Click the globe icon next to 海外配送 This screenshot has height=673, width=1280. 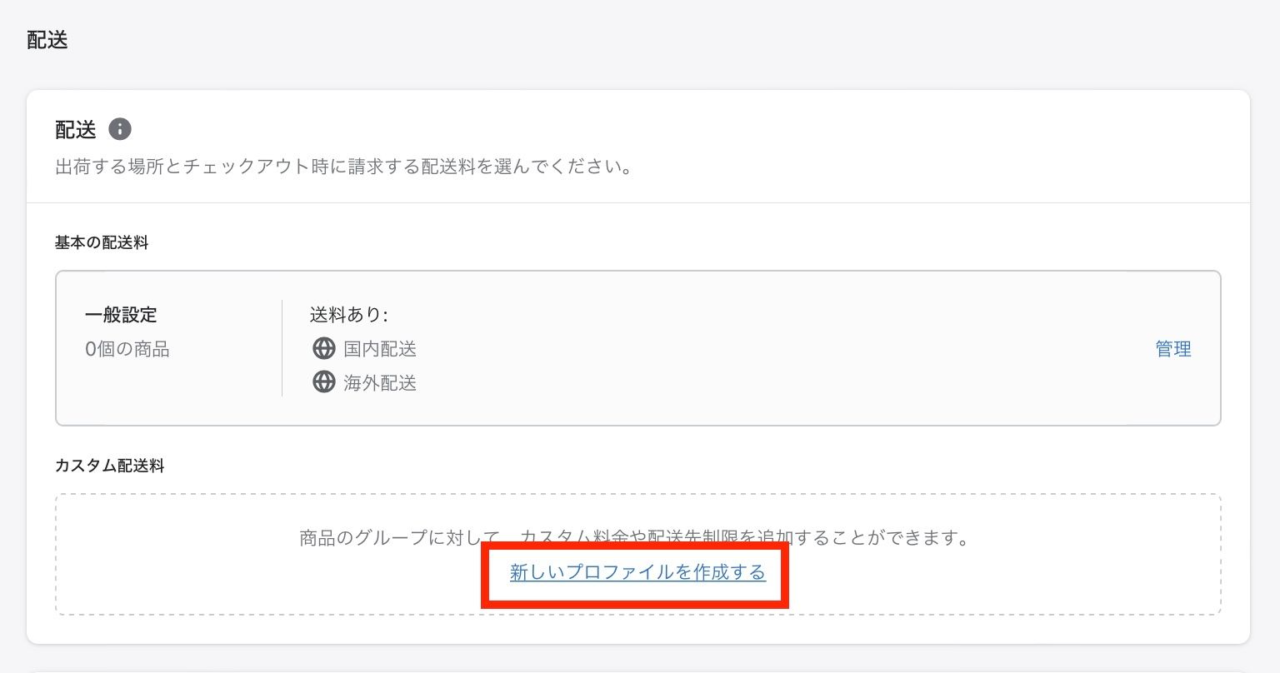pyautogui.click(x=323, y=382)
